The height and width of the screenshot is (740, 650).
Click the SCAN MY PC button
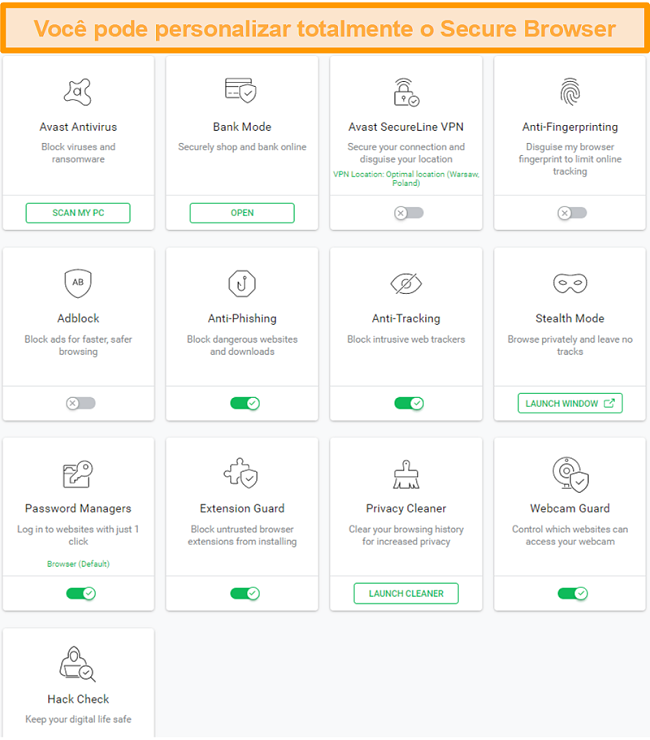[x=78, y=213]
